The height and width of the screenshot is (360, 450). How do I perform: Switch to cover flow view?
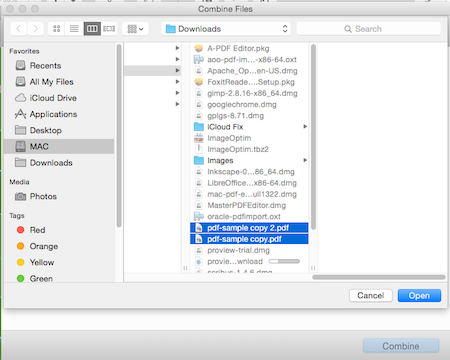click(x=109, y=29)
